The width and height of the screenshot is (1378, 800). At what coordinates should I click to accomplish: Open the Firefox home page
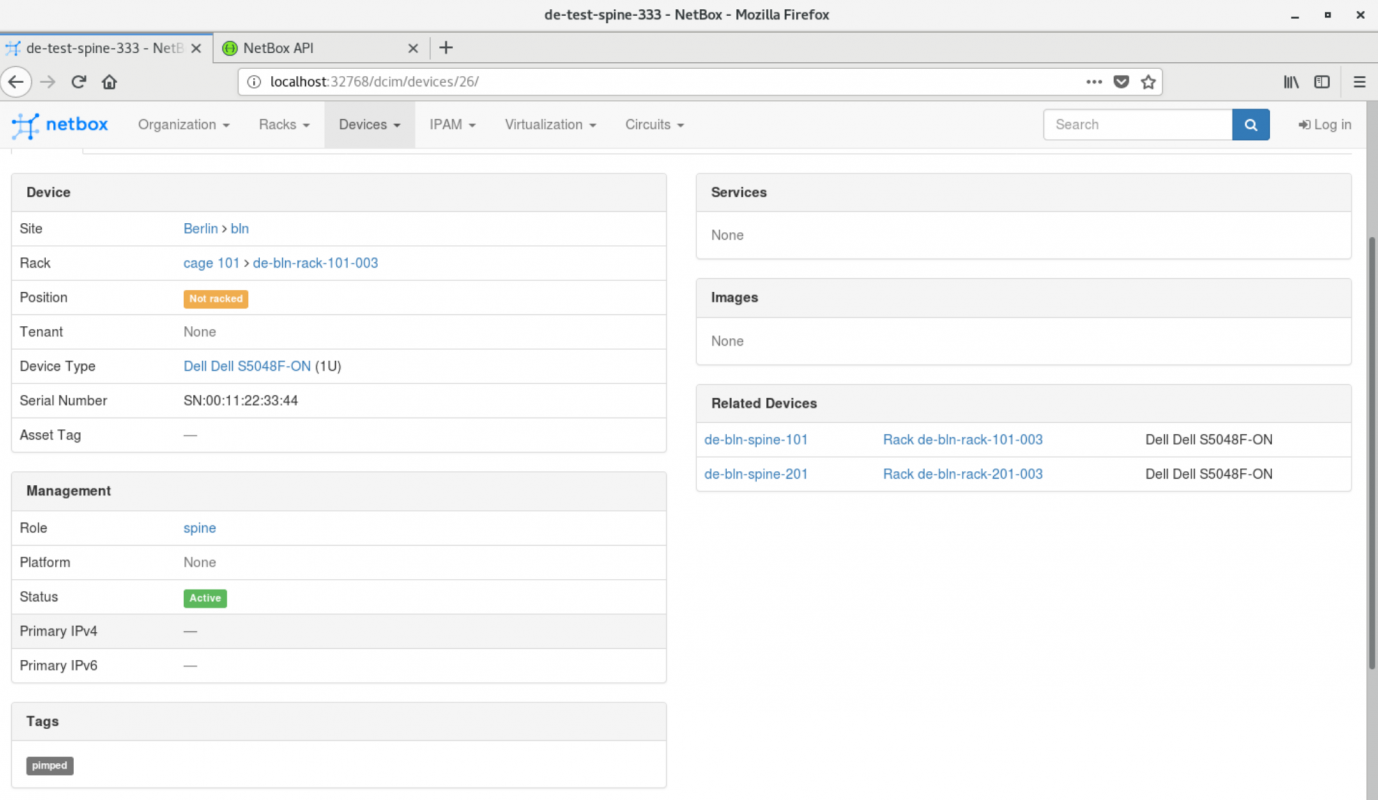[108, 81]
